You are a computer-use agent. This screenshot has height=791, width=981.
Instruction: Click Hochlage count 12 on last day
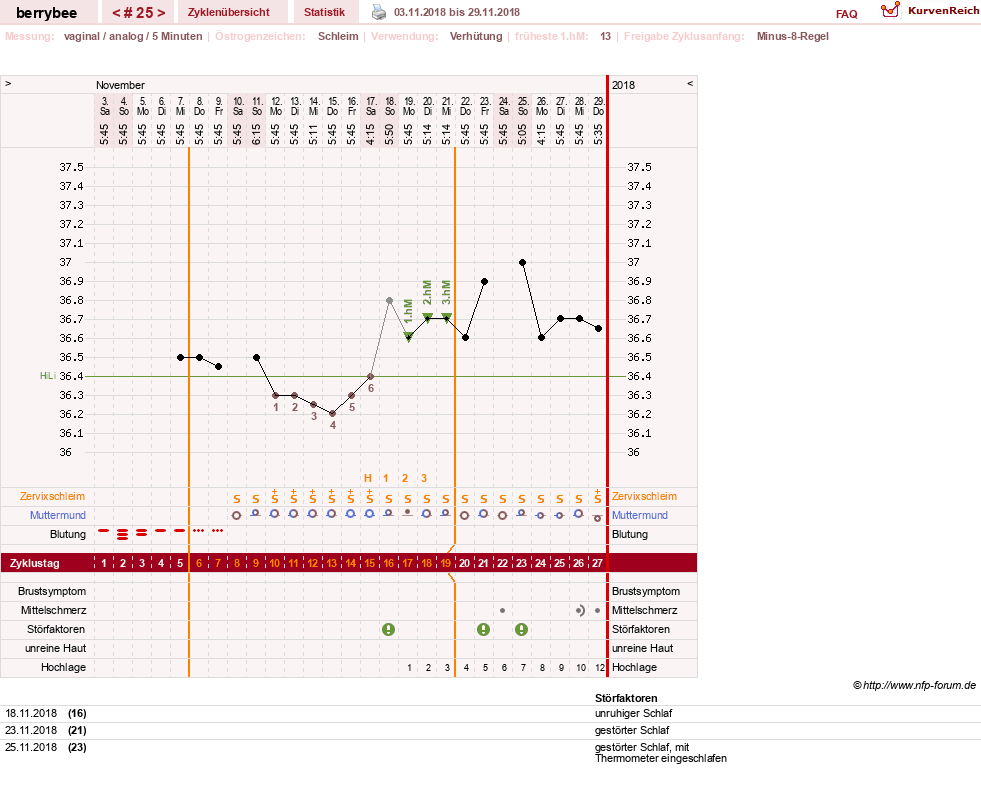click(x=600, y=668)
